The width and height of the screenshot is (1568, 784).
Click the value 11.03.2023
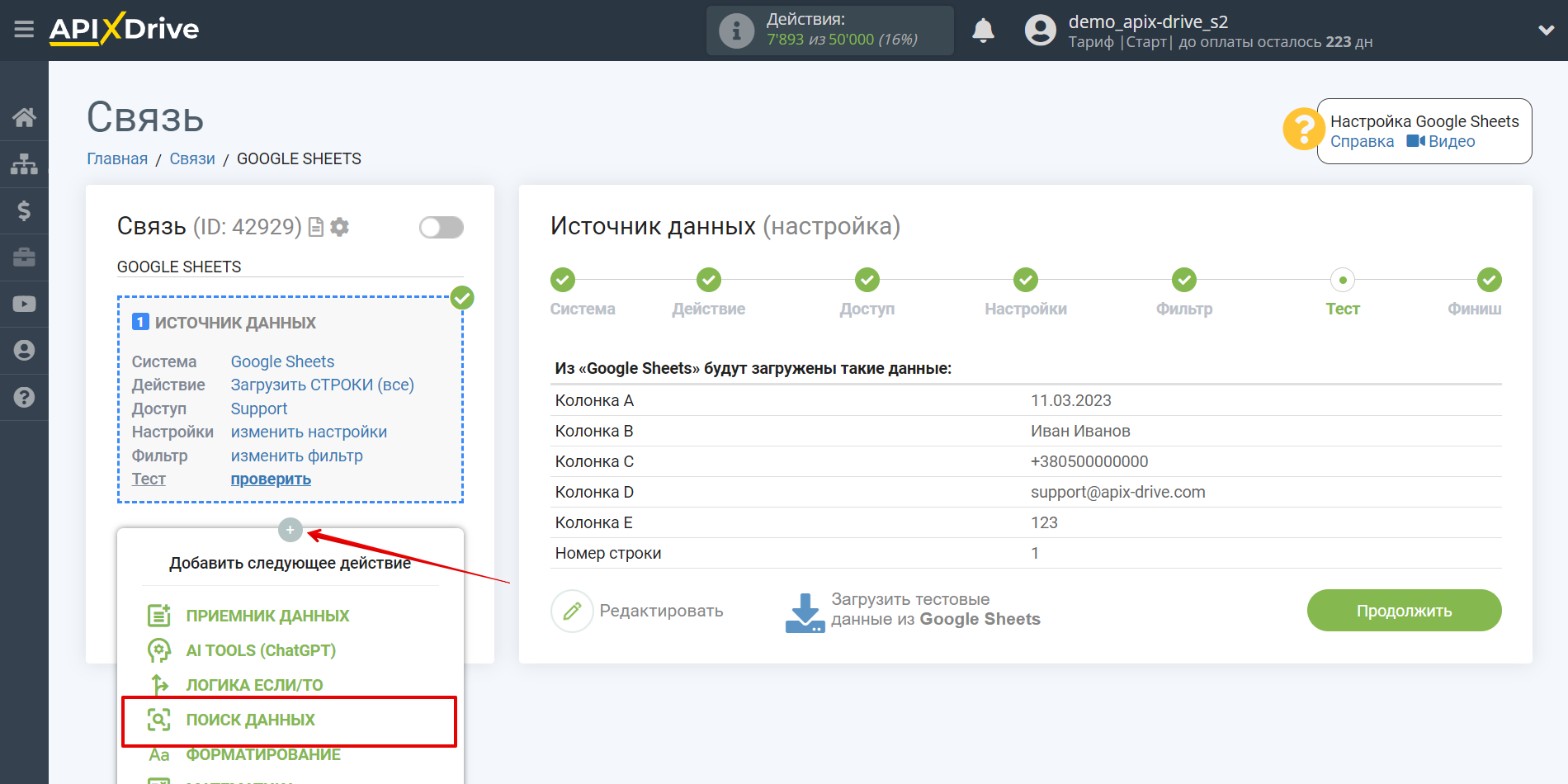(1071, 400)
